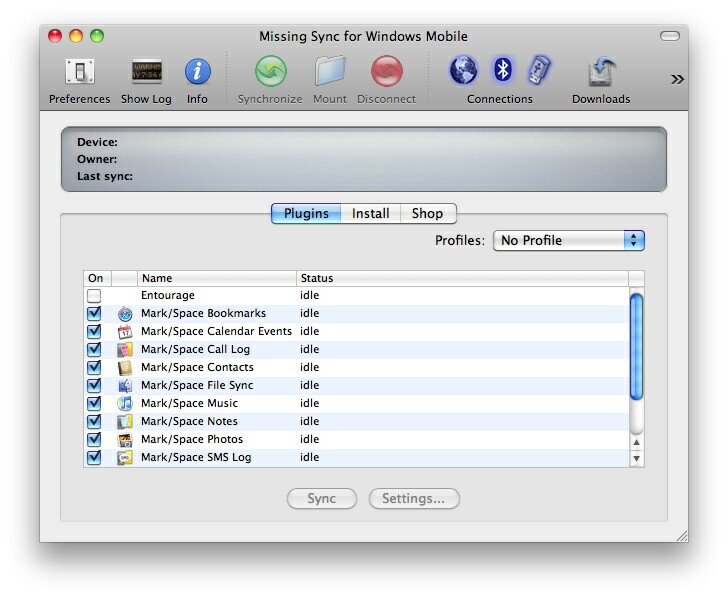The width and height of the screenshot is (728, 597).
Task: Click the Calendar Events plugin icon
Action: tap(124, 331)
